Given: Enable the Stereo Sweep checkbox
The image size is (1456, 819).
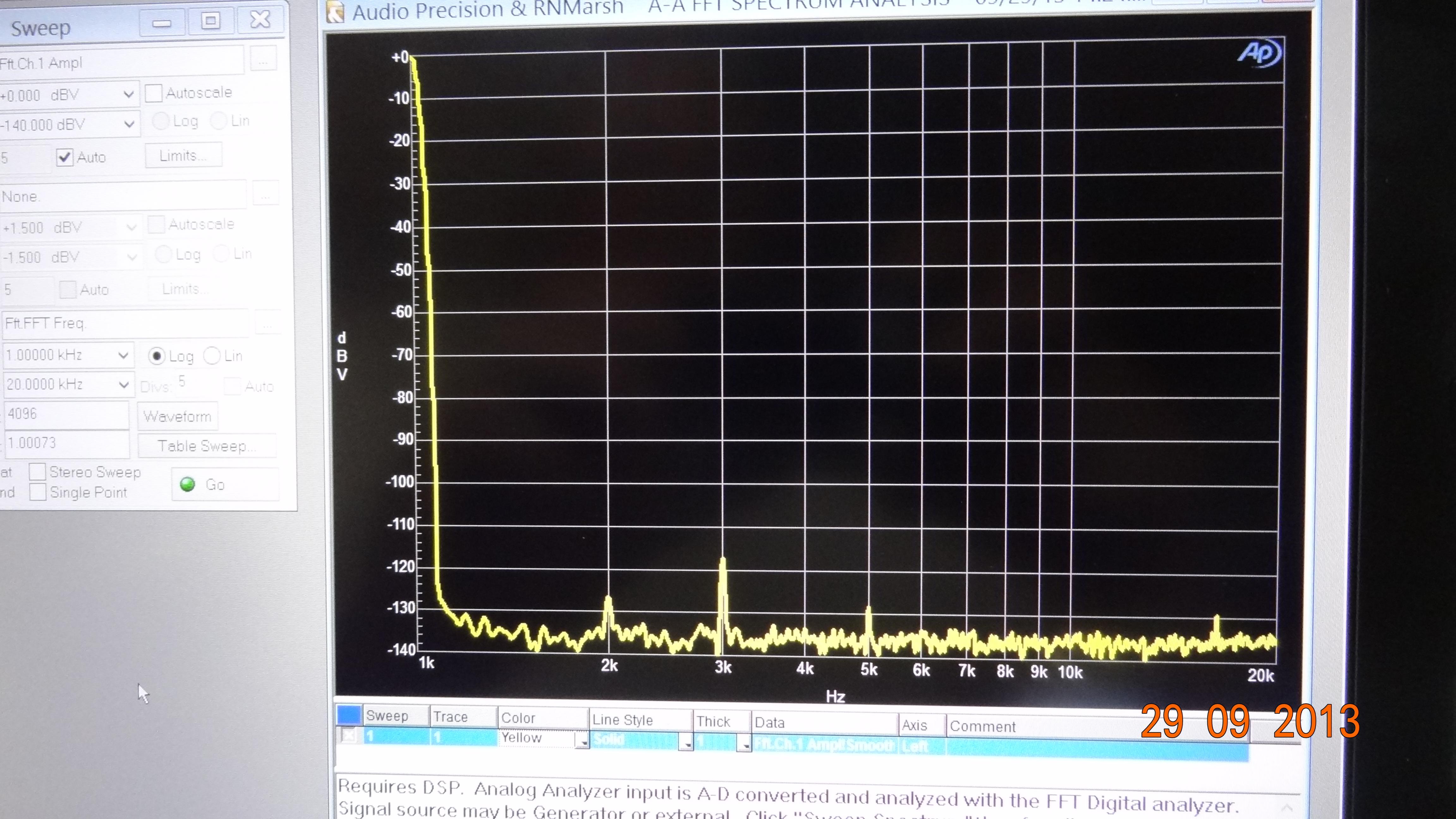Looking at the screenshot, I should pyautogui.click(x=37, y=471).
